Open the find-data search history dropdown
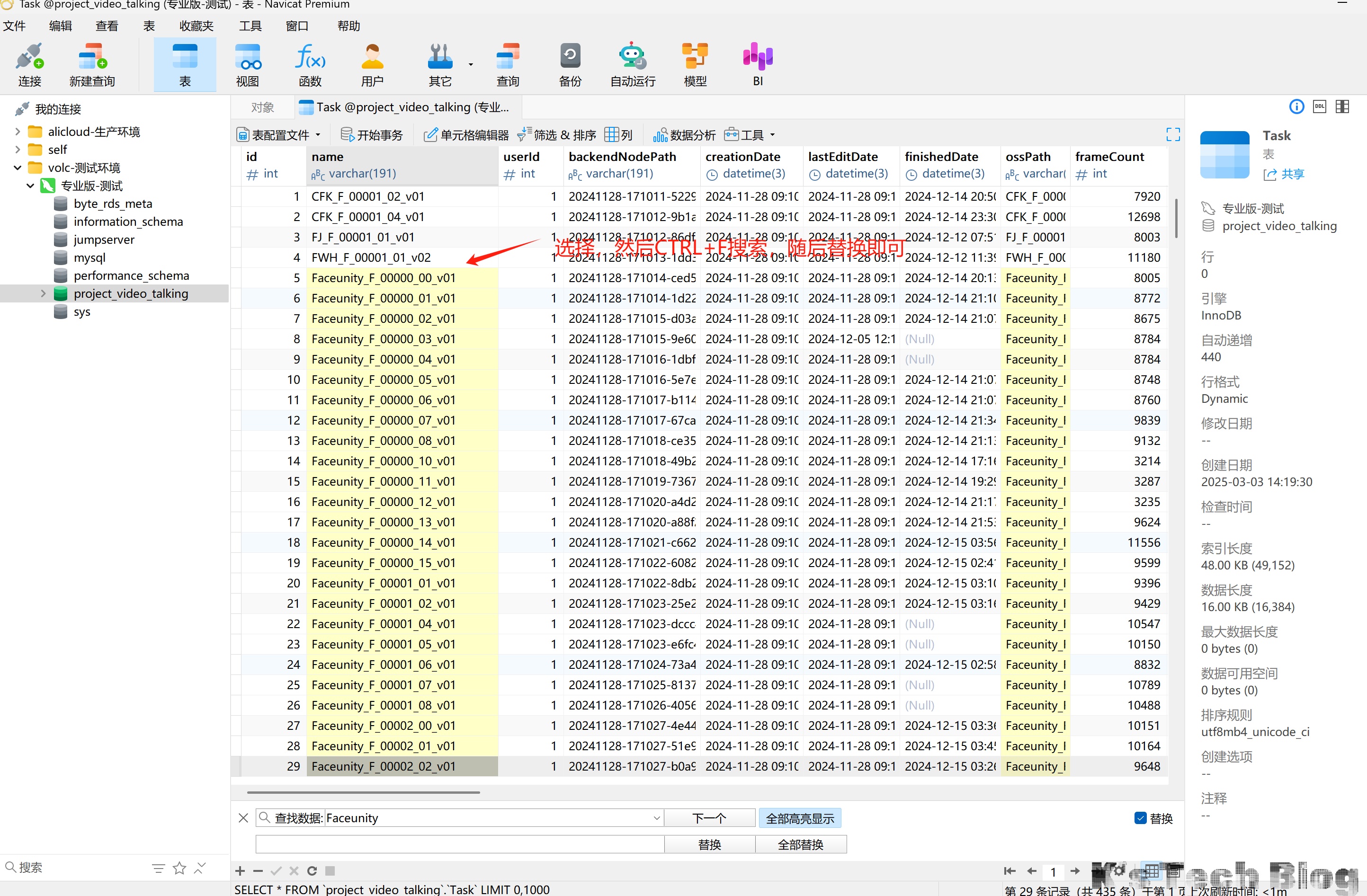The image size is (1367, 896). pyautogui.click(x=656, y=818)
